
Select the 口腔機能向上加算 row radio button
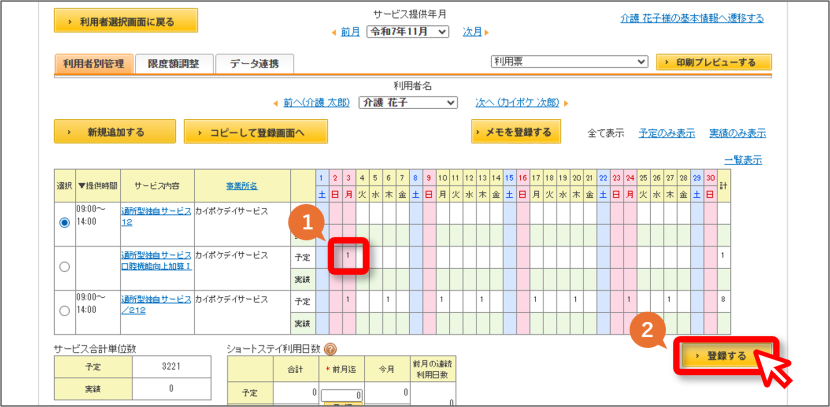tap(65, 267)
